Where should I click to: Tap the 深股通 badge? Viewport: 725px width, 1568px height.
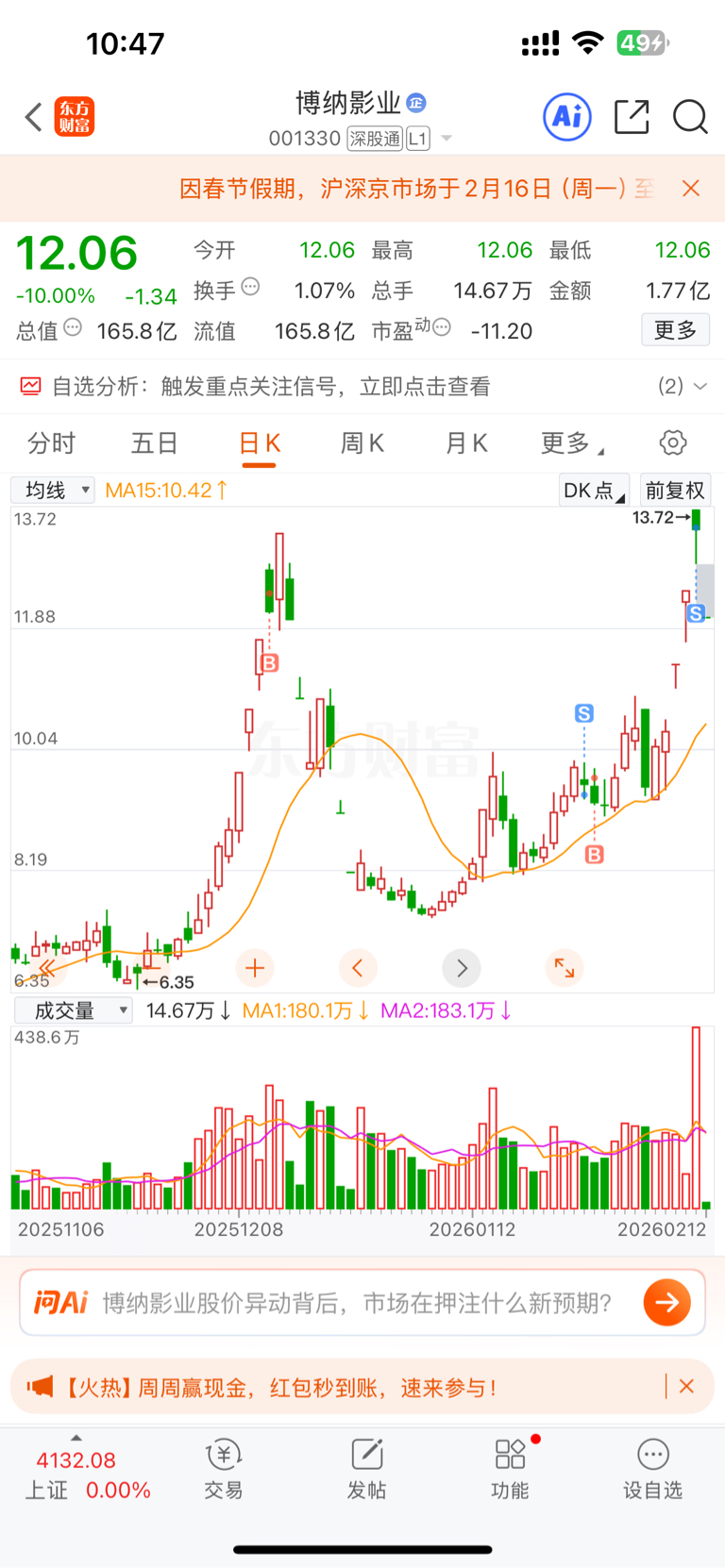tap(375, 139)
